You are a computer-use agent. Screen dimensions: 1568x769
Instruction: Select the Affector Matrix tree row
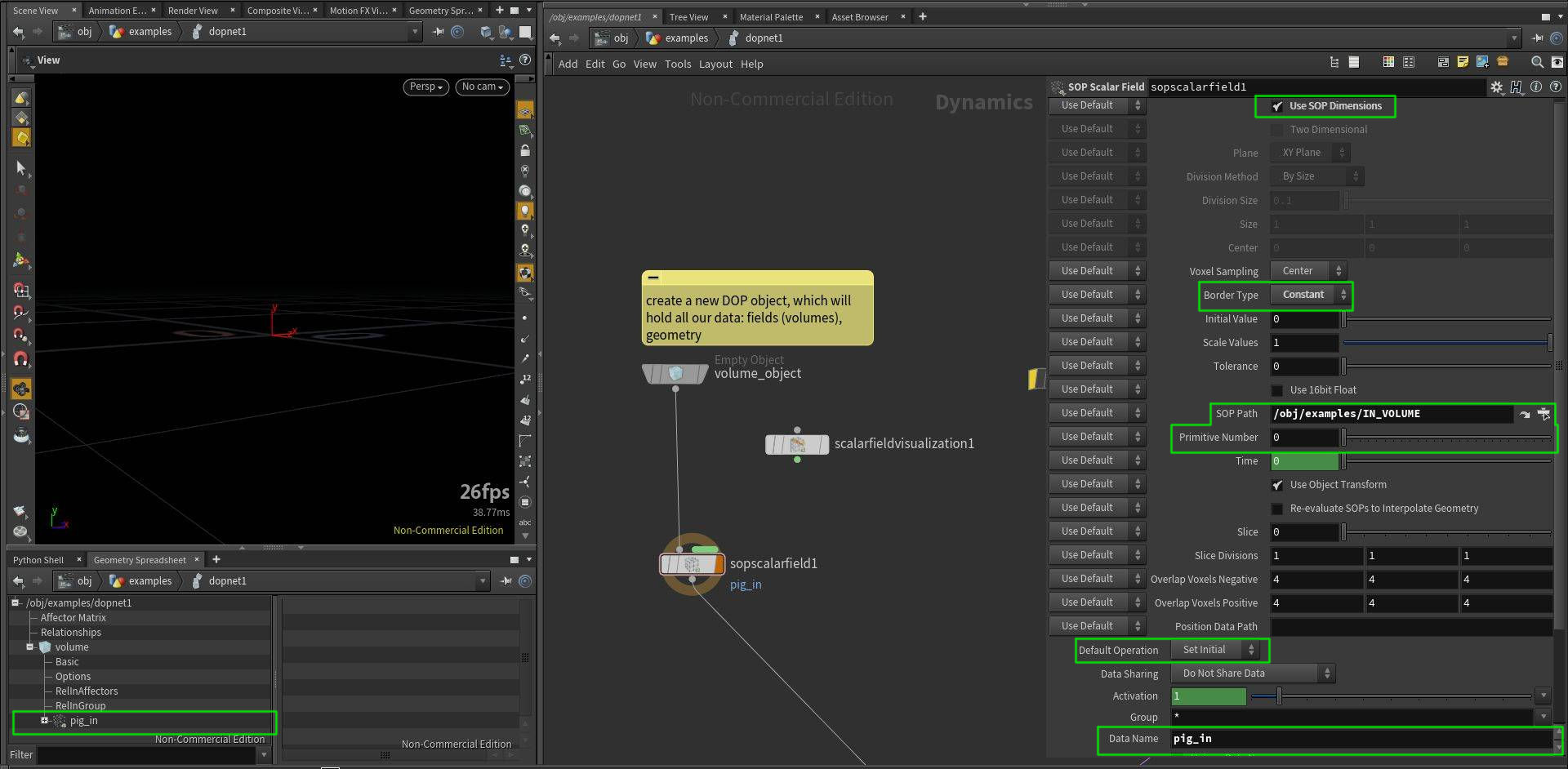pos(73,618)
